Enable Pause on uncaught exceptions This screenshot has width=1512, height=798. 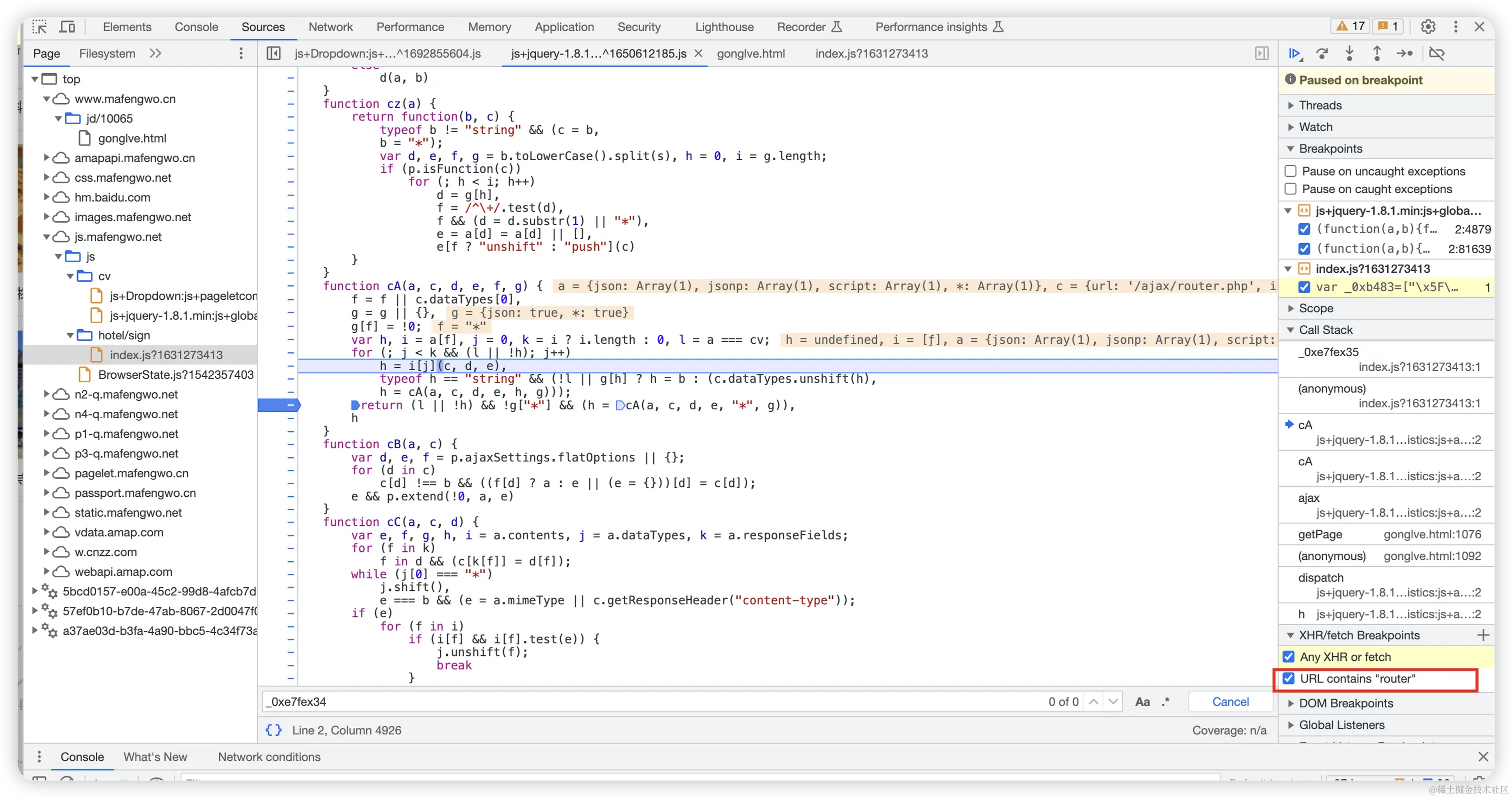click(1290, 171)
